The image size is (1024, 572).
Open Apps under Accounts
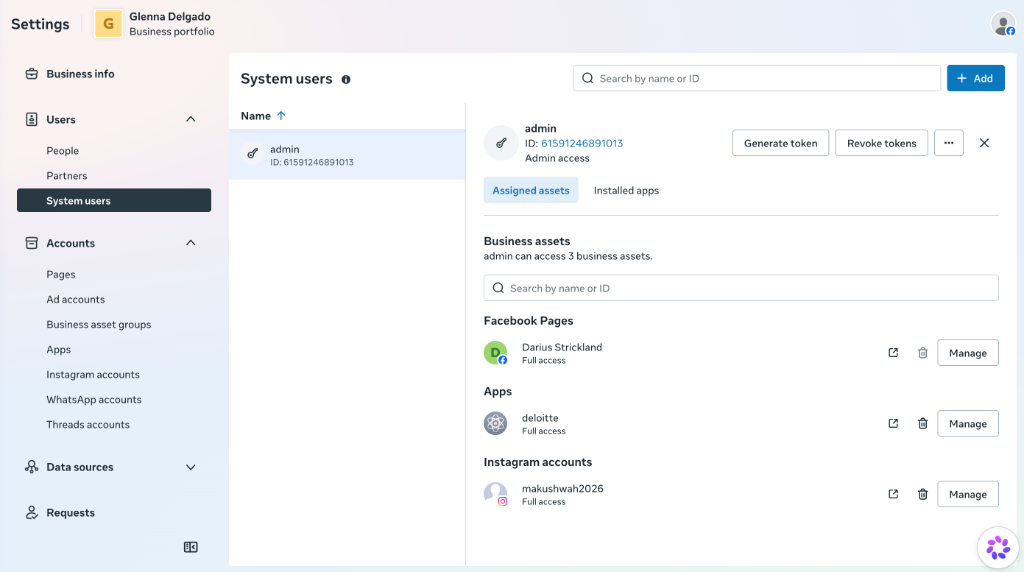point(59,349)
